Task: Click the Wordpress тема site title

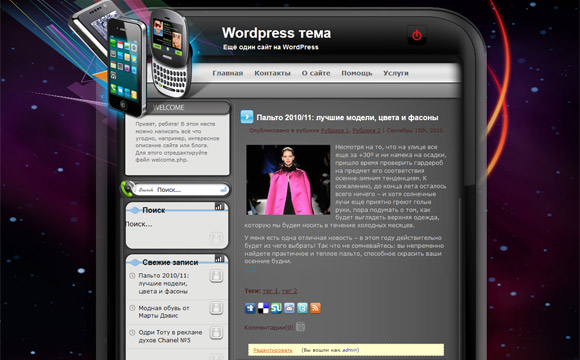Action: pos(276,33)
